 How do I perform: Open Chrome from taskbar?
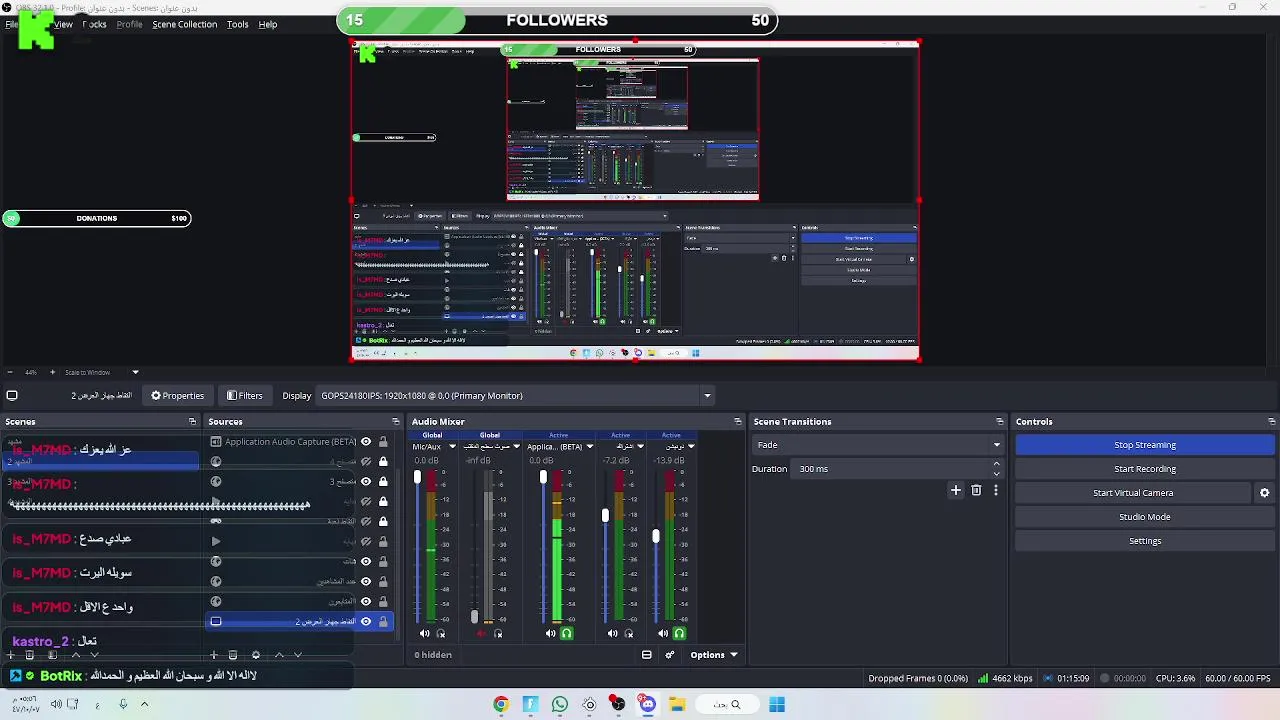tap(501, 704)
